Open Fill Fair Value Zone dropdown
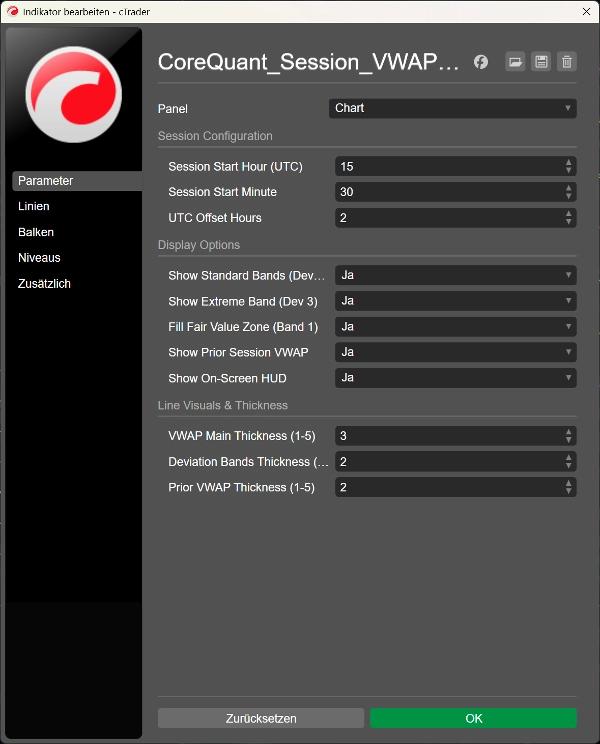The height and width of the screenshot is (744, 600). pyautogui.click(x=455, y=326)
